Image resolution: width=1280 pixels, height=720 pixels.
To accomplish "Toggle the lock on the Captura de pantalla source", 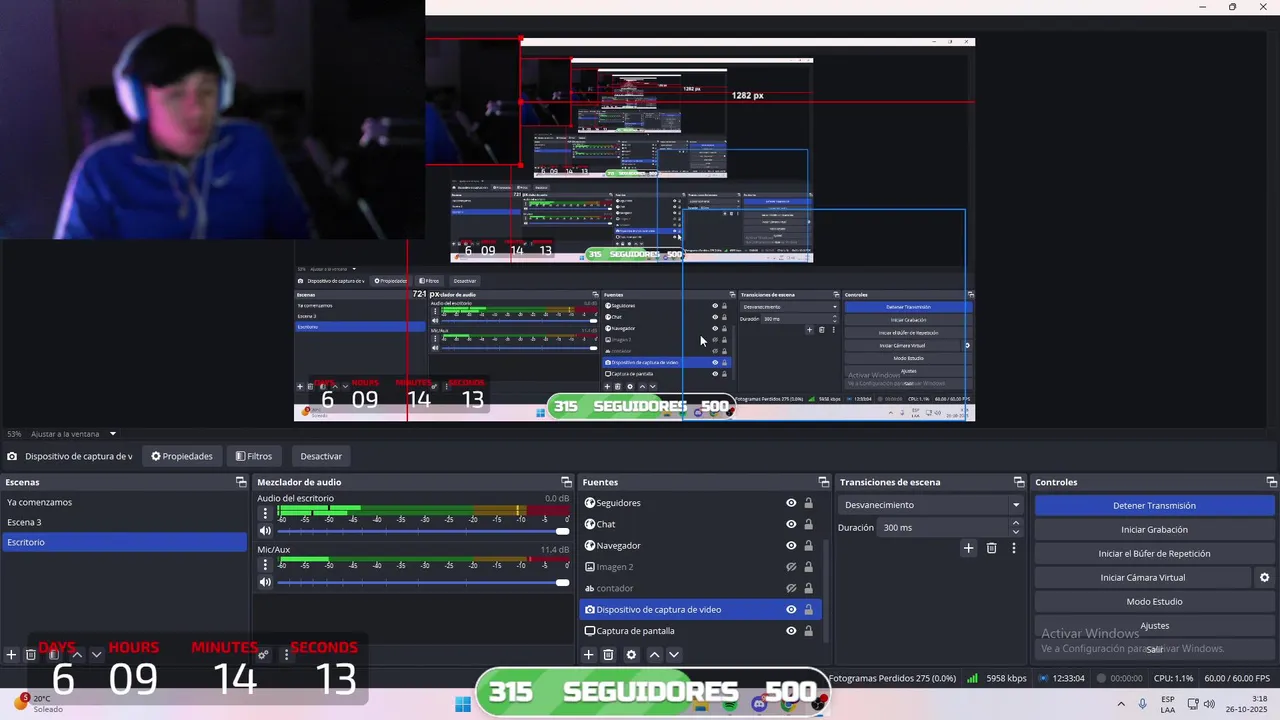I will (x=809, y=631).
